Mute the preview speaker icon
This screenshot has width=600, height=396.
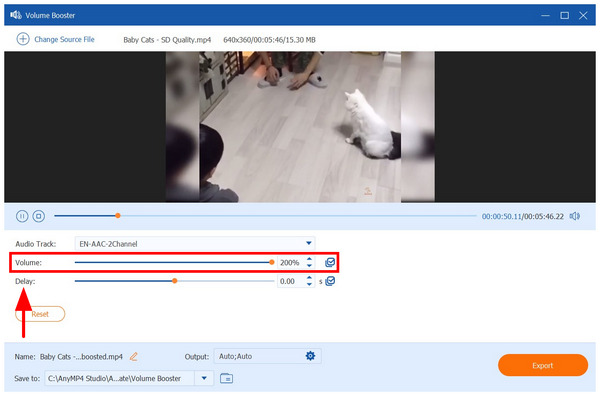[574, 216]
